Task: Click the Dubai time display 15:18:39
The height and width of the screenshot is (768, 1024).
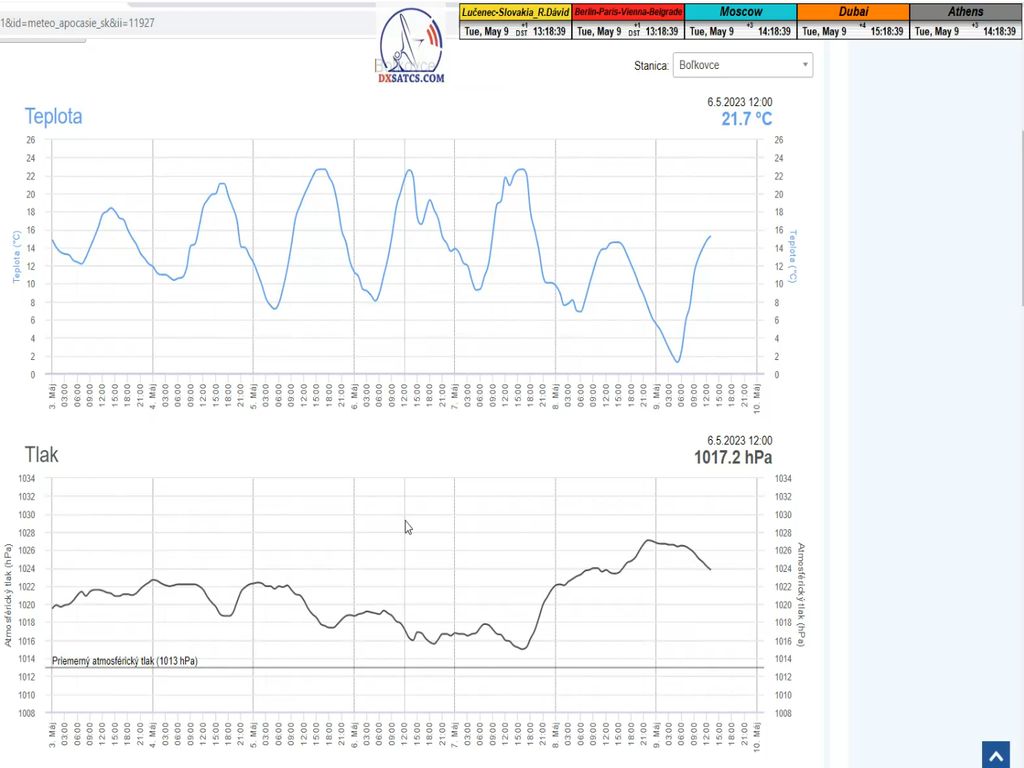Action: [x=887, y=31]
